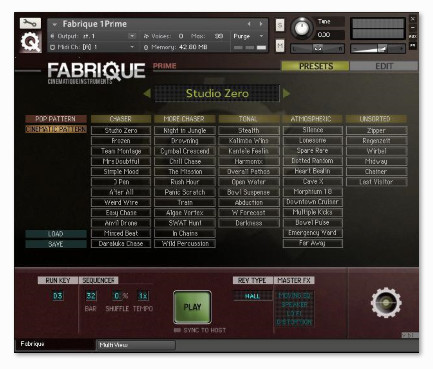The width and height of the screenshot is (433, 369).
Task: Expand the Purge dropdown menu
Action: pyautogui.click(x=262, y=36)
